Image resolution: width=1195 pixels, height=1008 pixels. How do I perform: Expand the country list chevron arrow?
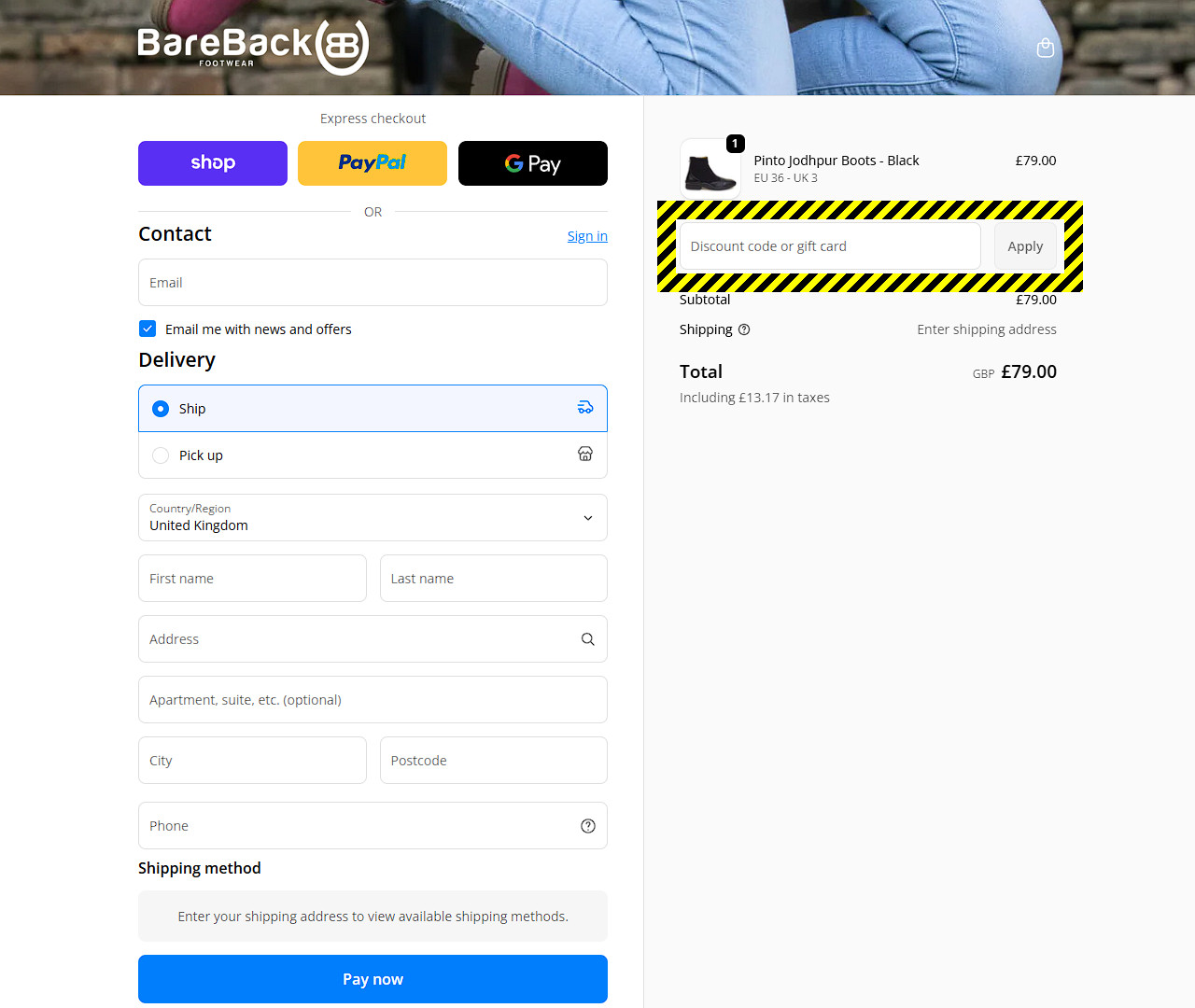[x=588, y=518]
